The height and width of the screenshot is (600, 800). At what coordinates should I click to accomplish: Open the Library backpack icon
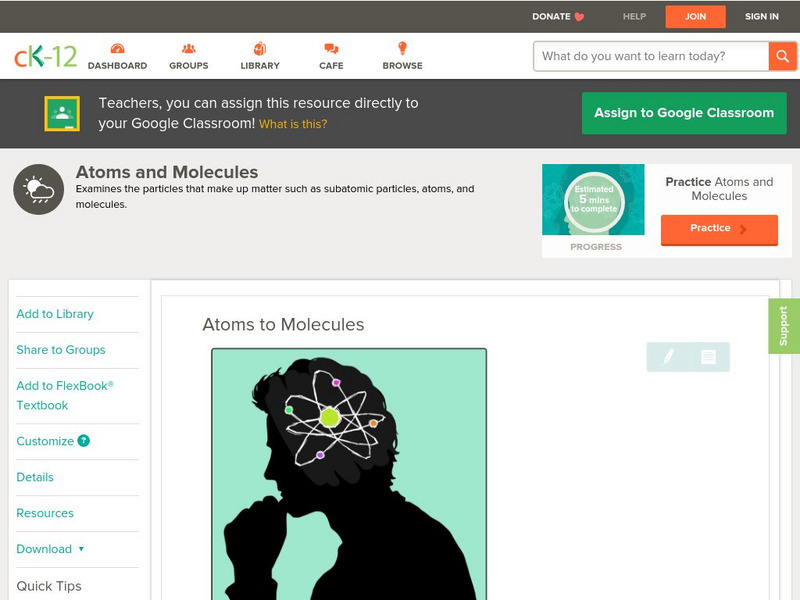[260, 48]
